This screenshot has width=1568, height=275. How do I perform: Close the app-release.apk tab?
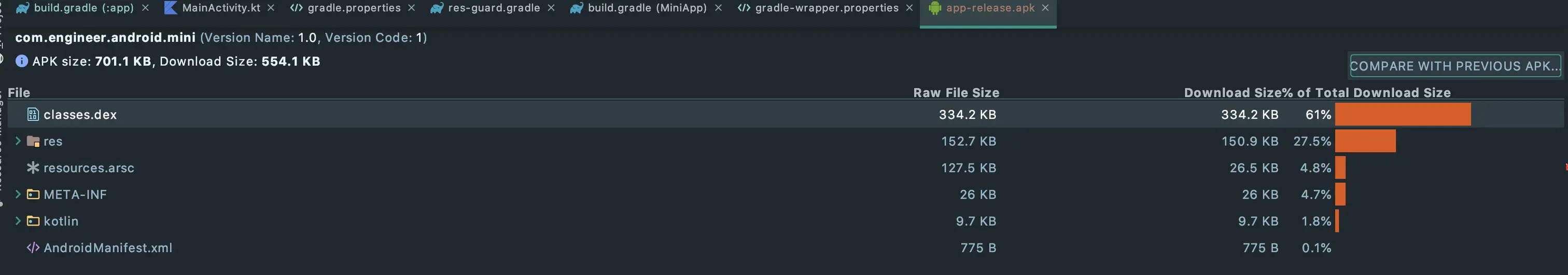click(x=1045, y=8)
